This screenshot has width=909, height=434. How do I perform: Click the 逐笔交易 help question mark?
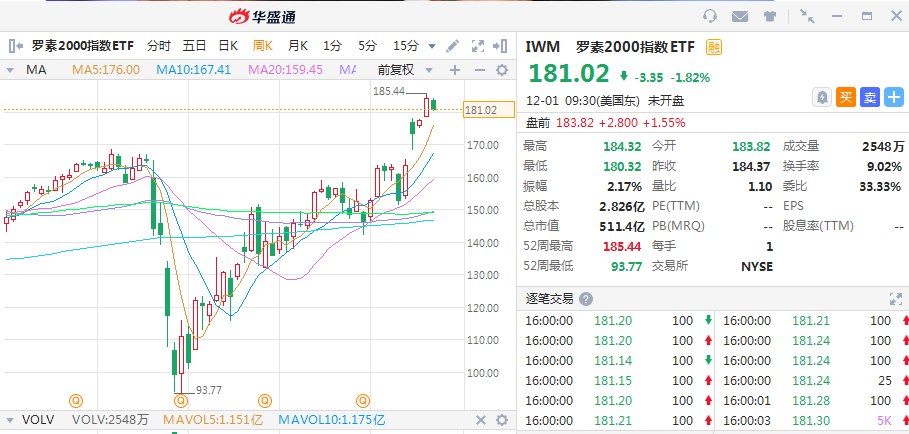pyautogui.click(x=586, y=299)
